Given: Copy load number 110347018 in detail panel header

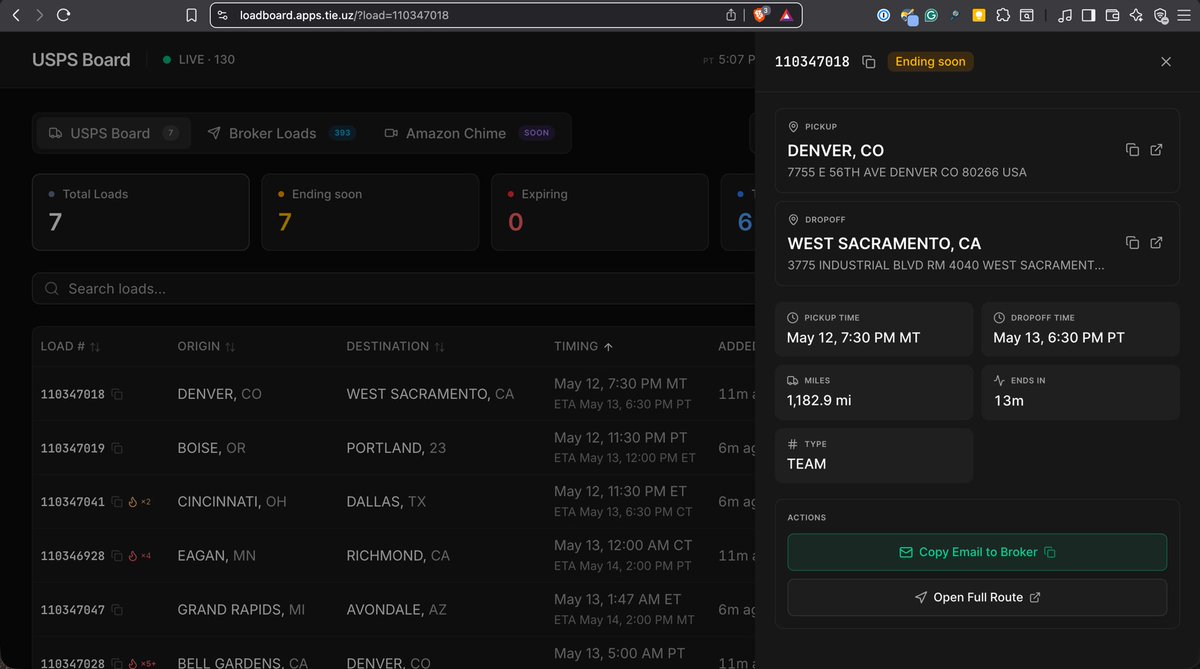Looking at the screenshot, I should click(869, 62).
